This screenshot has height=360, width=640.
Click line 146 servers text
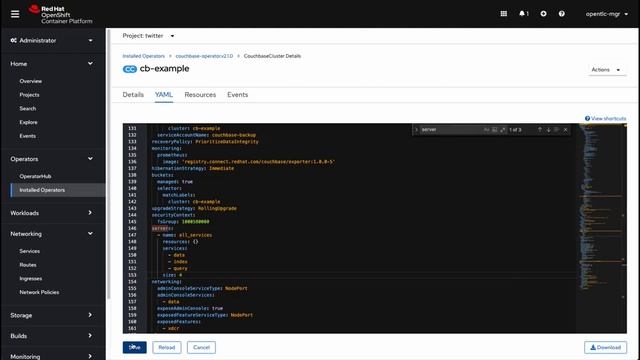tap(162, 228)
